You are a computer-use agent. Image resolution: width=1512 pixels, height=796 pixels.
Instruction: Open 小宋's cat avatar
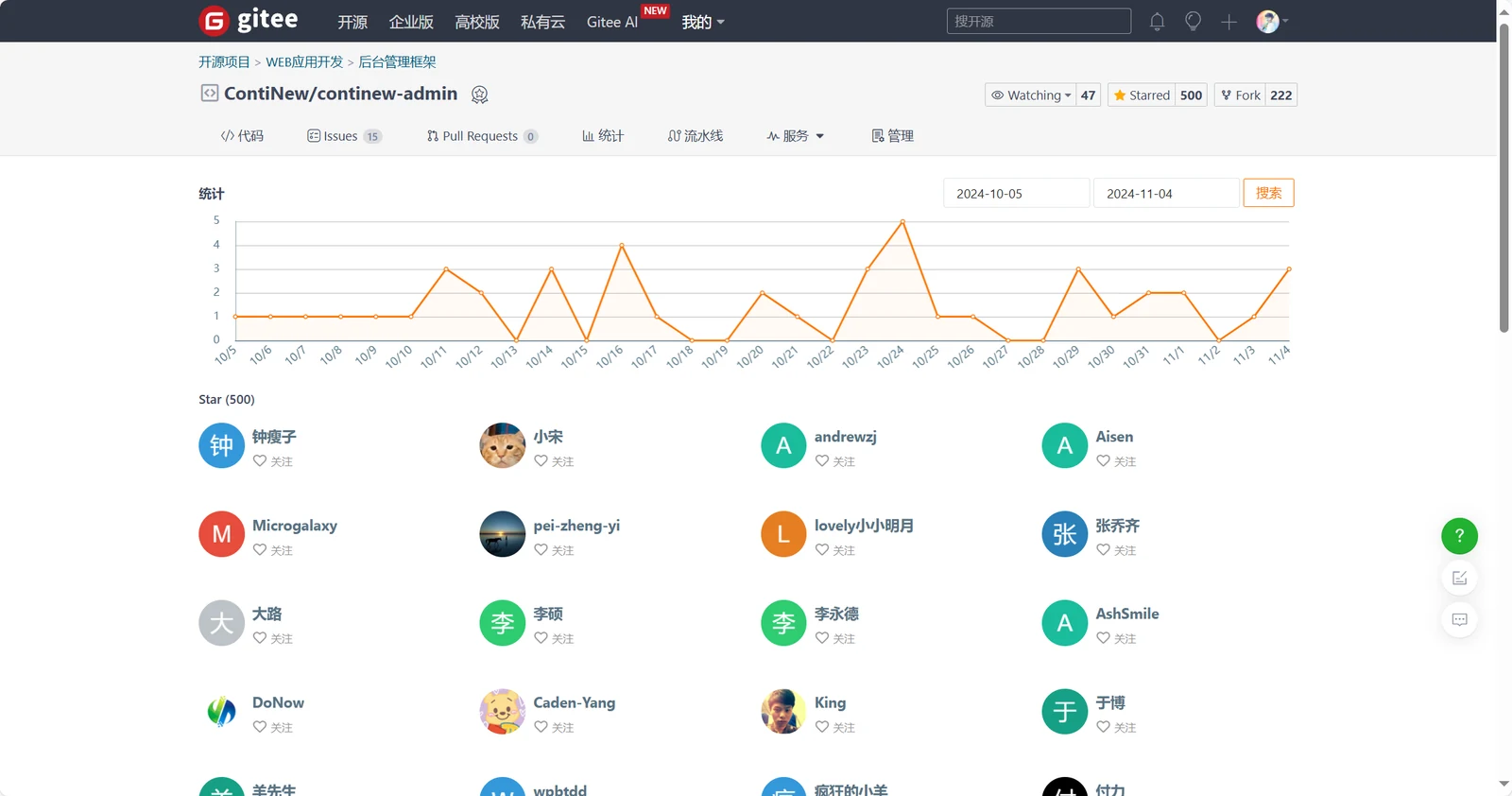coord(503,445)
